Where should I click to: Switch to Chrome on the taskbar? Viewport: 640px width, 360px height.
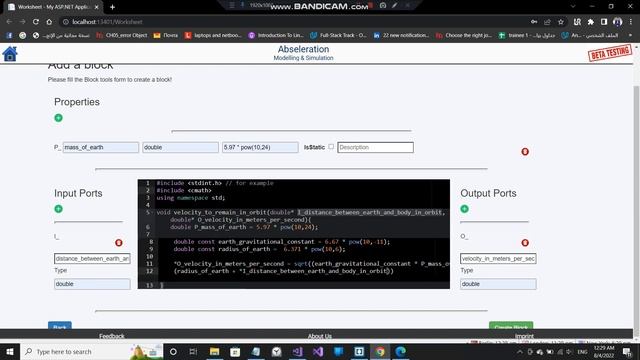[x=380, y=351]
